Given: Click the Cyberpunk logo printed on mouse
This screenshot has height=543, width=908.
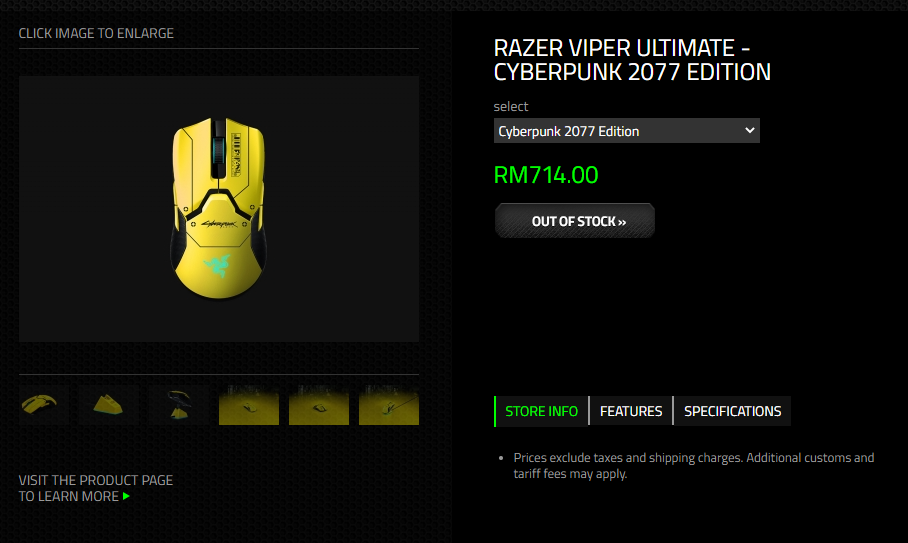Looking at the screenshot, I should [x=219, y=223].
